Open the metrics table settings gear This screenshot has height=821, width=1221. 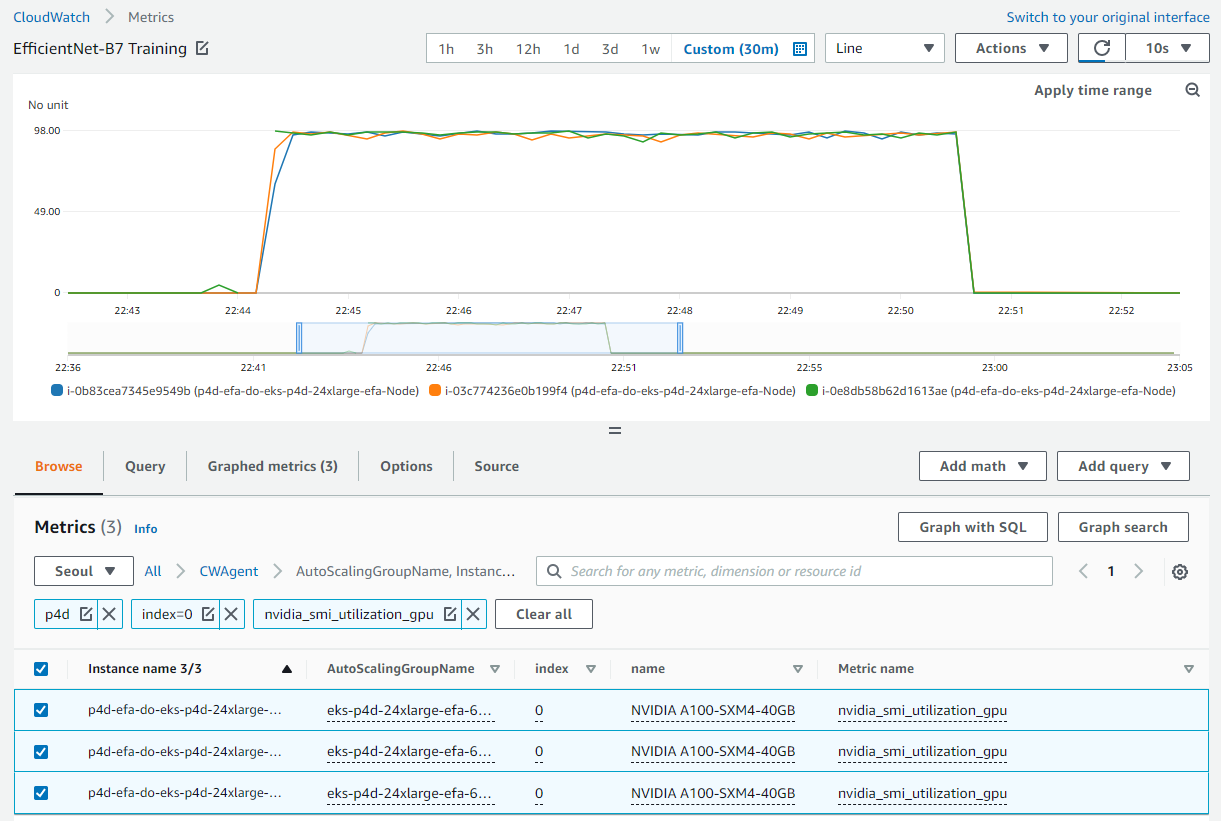coord(1180,572)
